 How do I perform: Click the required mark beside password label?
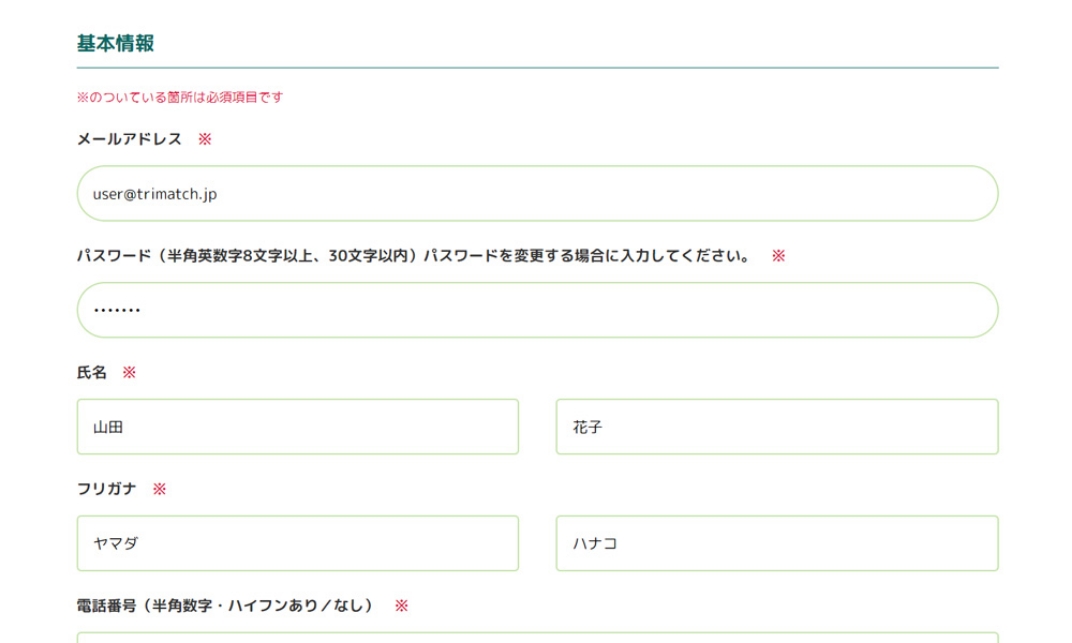[x=779, y=256]
